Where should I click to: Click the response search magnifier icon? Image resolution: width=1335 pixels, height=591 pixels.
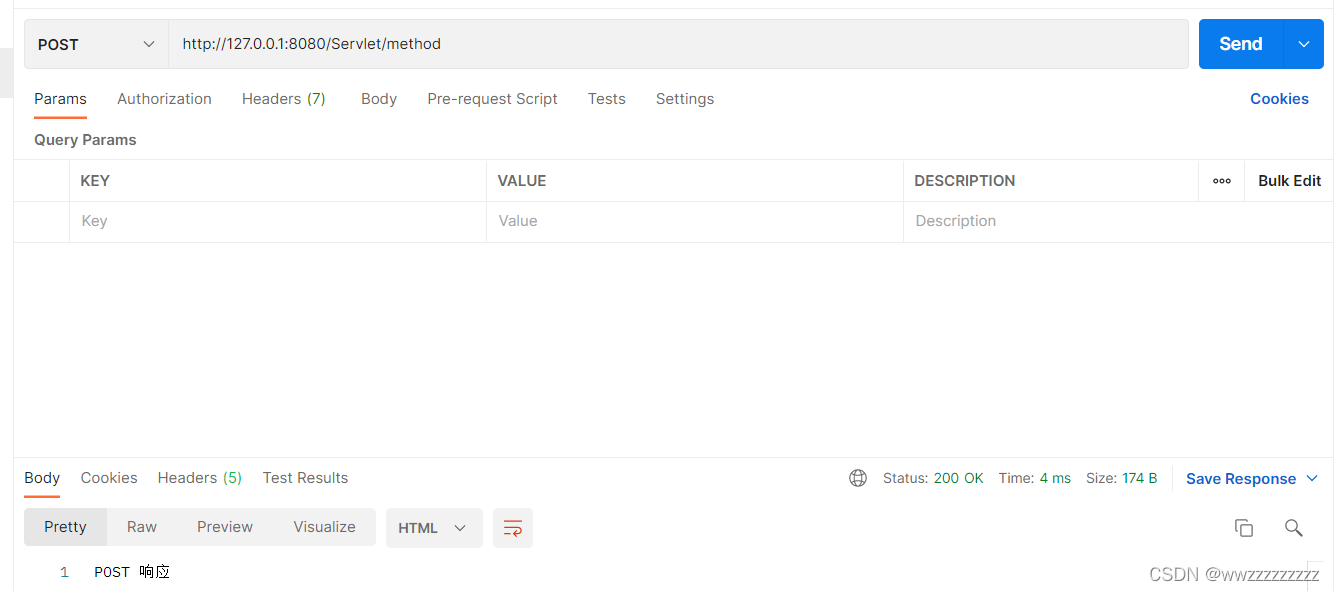coord(1293,528)
